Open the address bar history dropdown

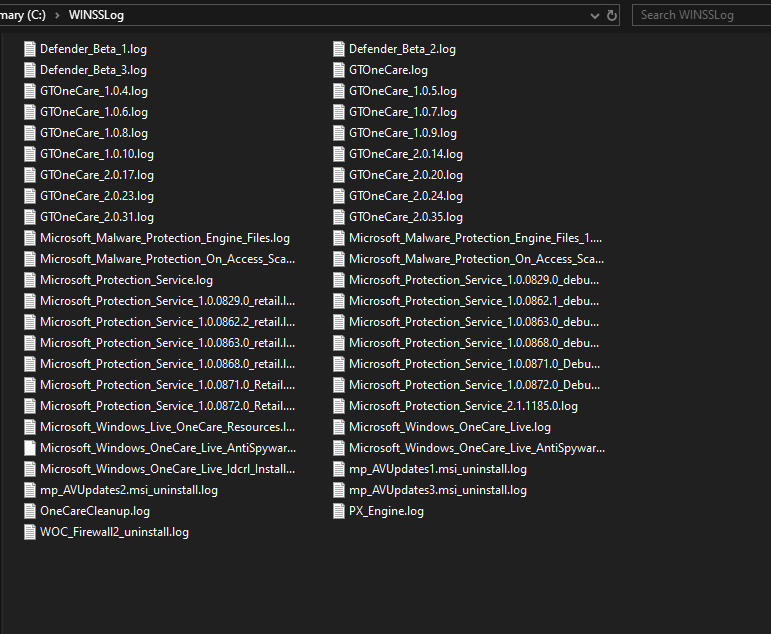pos(594,16)
